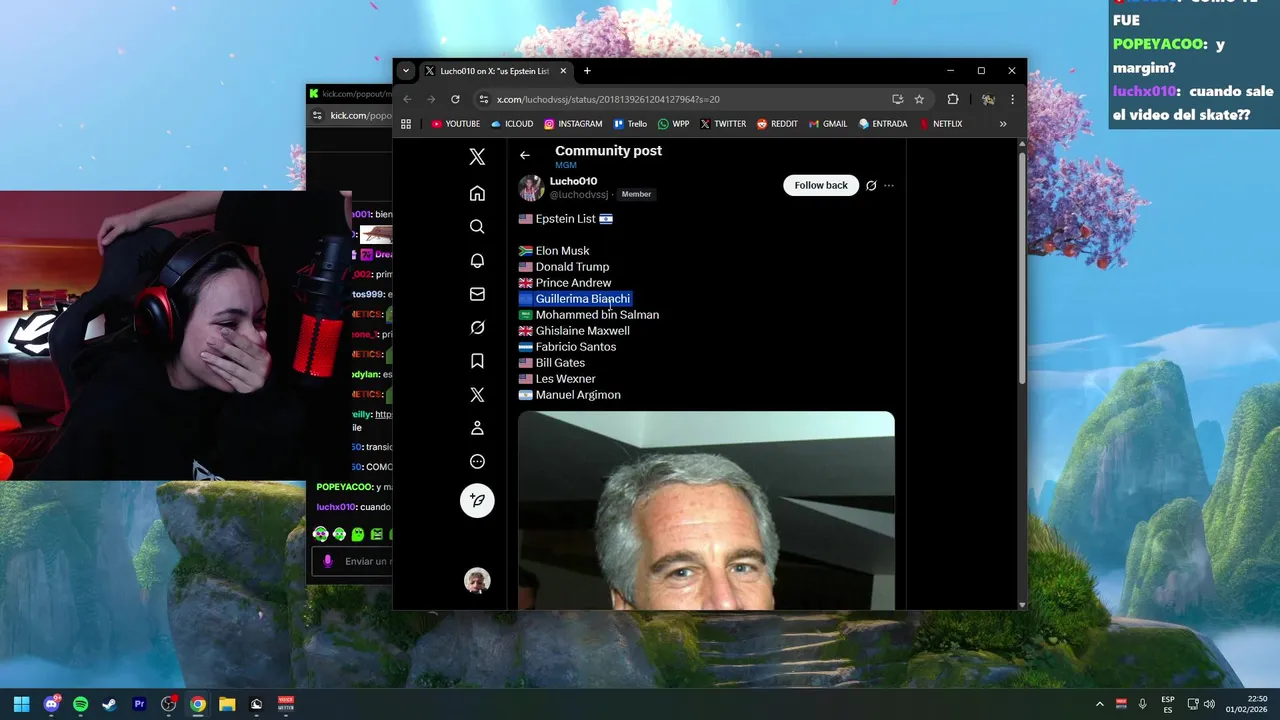Click Kick popout window address bar

(x=360, y=115)
